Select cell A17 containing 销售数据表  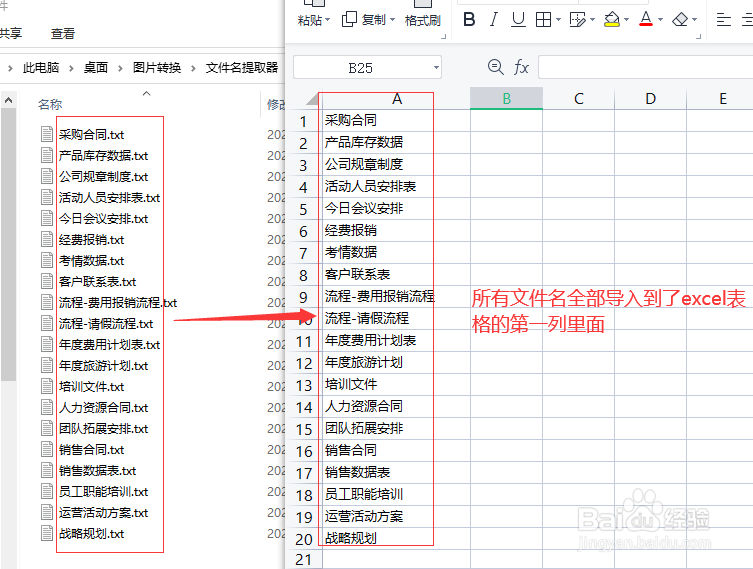click(x=396, y=472)
